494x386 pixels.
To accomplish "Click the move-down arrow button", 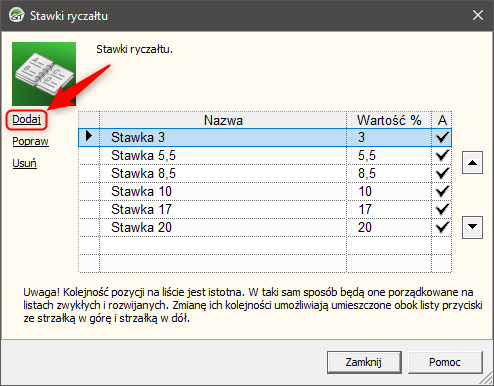I will point(472,227).
